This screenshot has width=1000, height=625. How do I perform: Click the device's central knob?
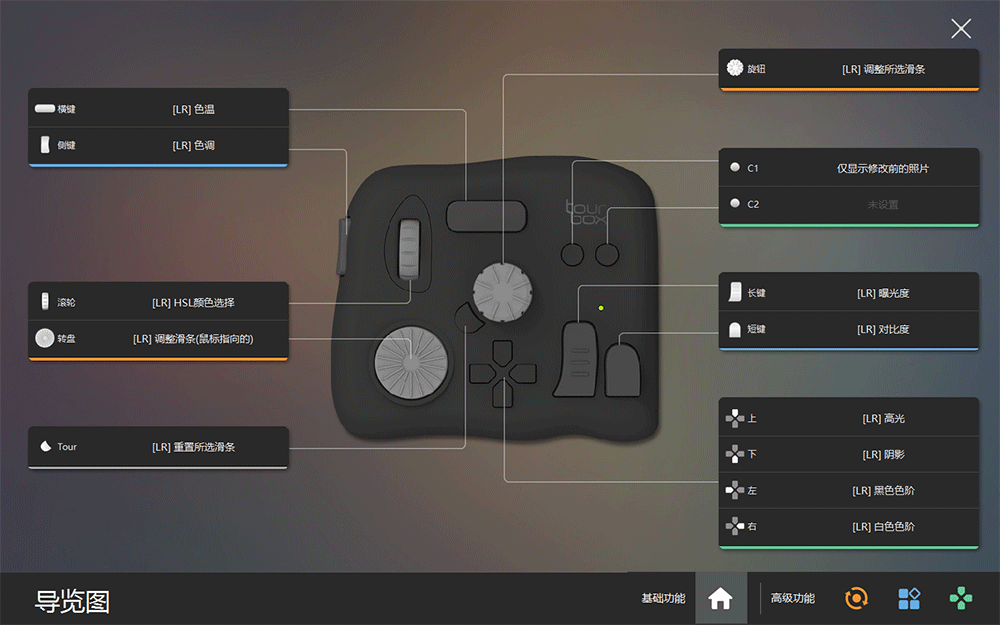pos(503,292)
